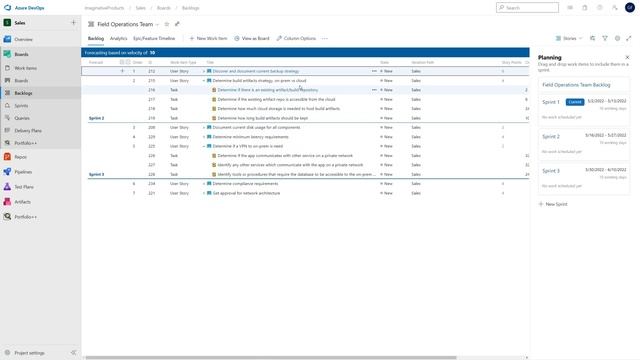This screenshot has height=360, width=640.
Task: Open Queries in the sidebar
Action: (22, 118)
